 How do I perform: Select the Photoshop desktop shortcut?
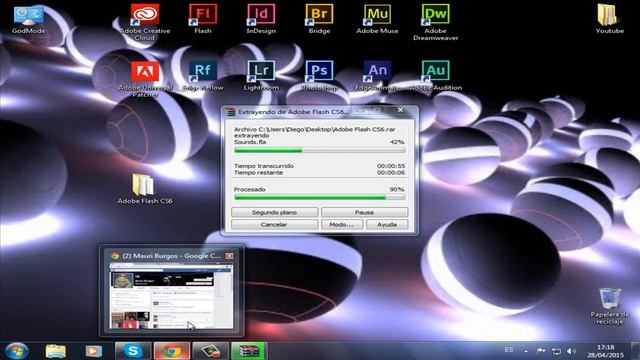[x=319, y=76]
